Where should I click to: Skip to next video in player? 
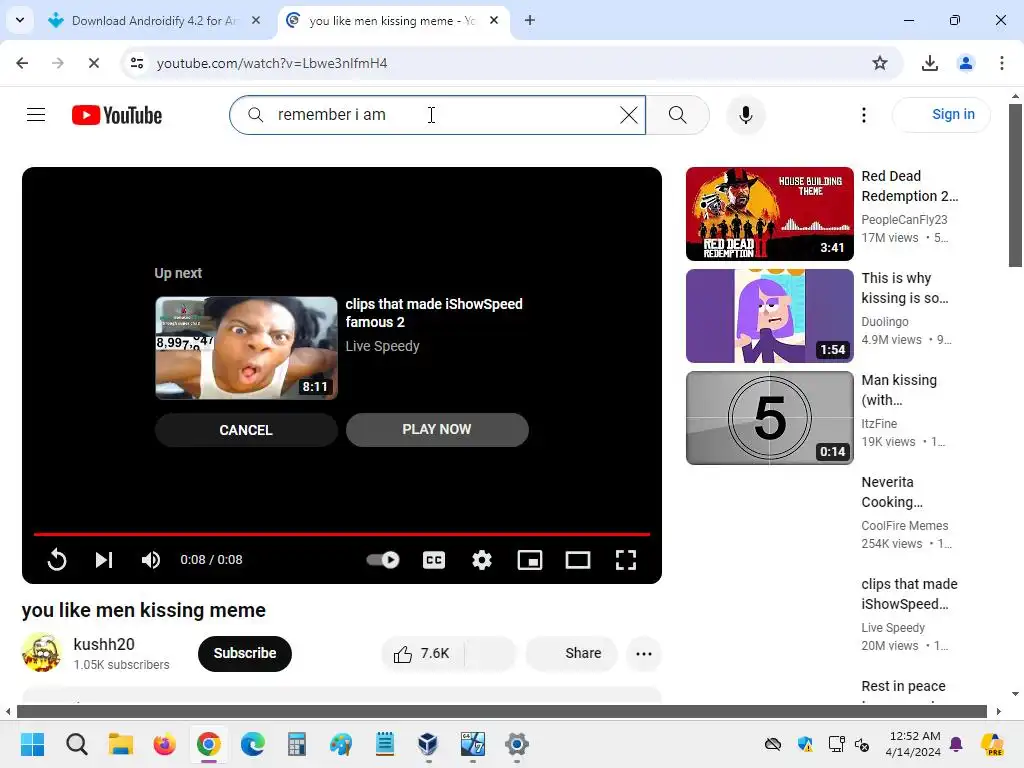click(x=104, y=560)
